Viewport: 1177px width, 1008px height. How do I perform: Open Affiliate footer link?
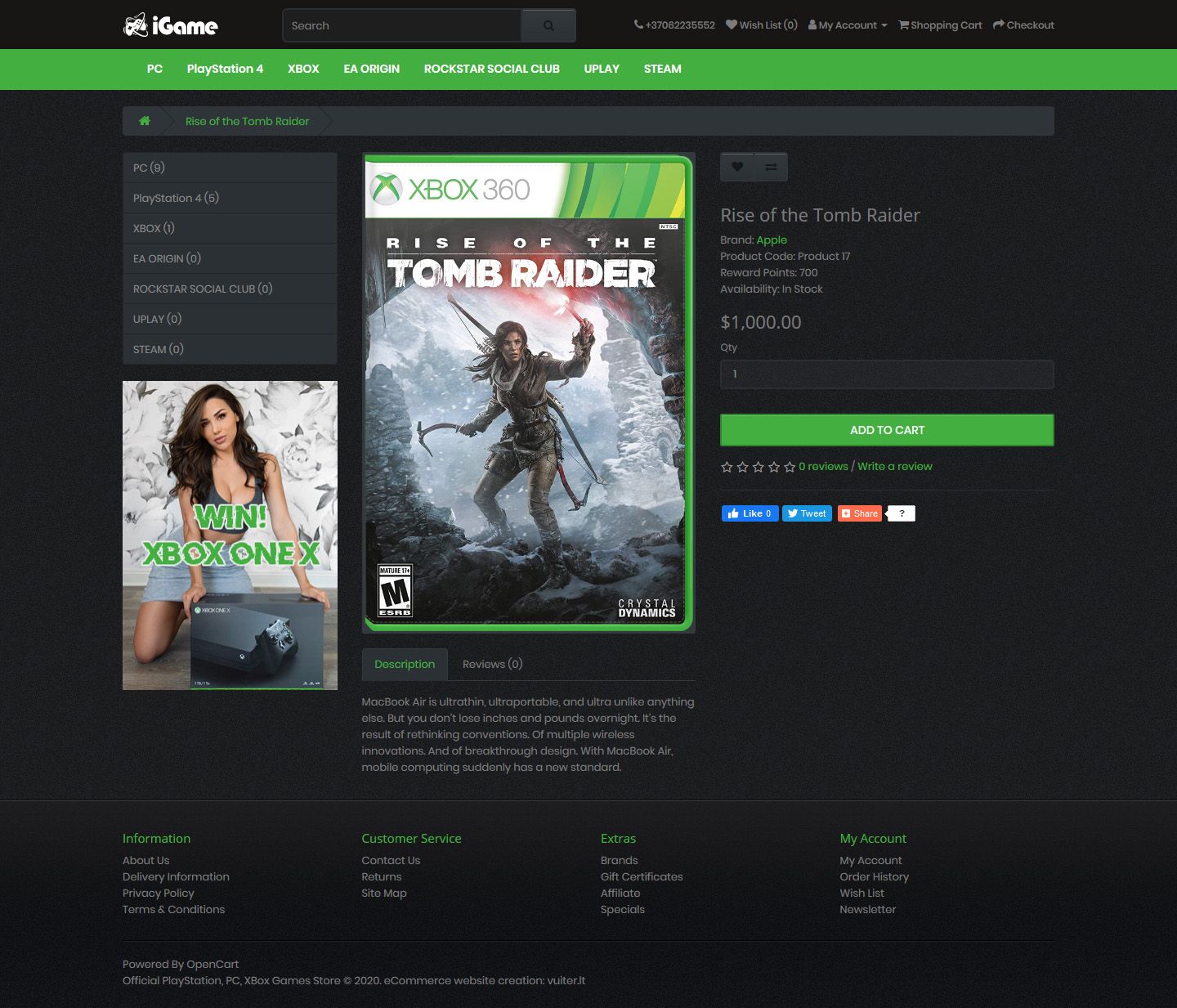pyautogui.click(x=620, y=893)
